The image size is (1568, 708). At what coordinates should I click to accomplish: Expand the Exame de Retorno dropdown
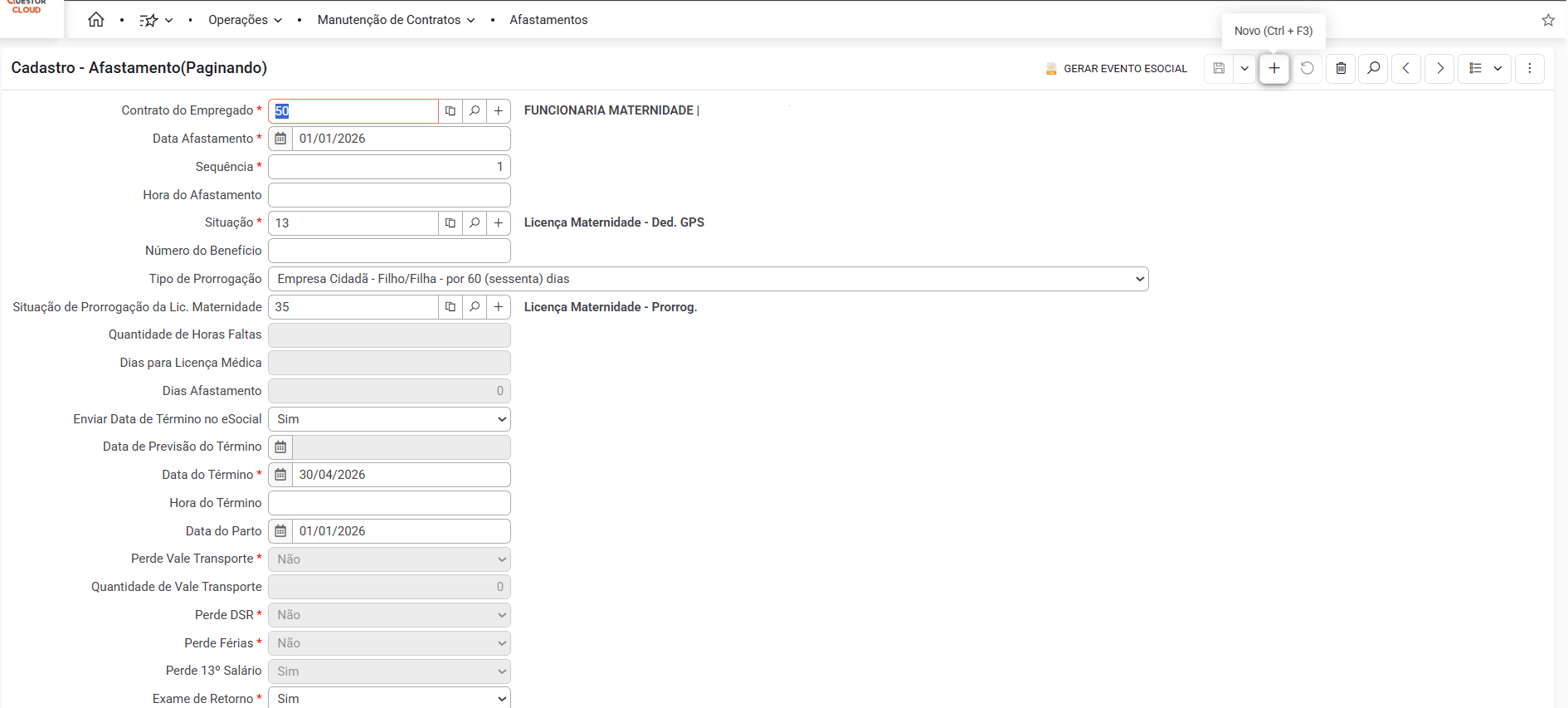point(389,698)
